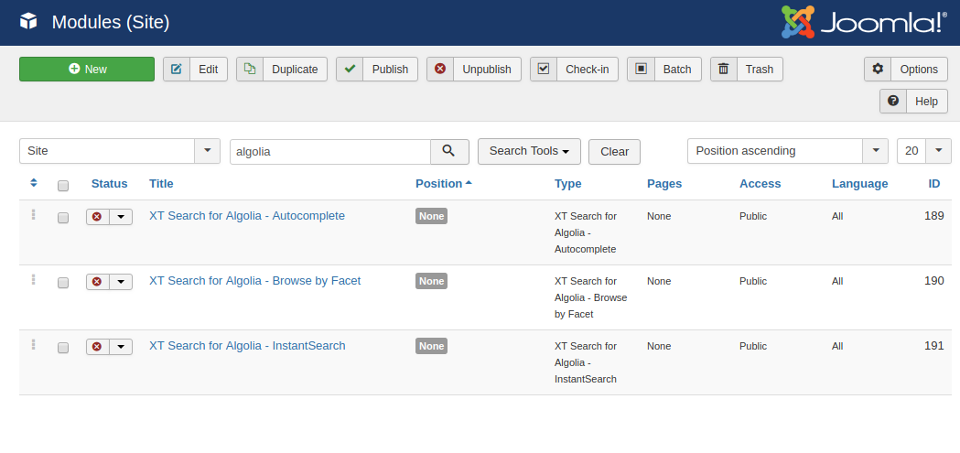The width and height of the screenshot is (960, 453).
Task: Sort by Position column header
Action: coord(443,184)
